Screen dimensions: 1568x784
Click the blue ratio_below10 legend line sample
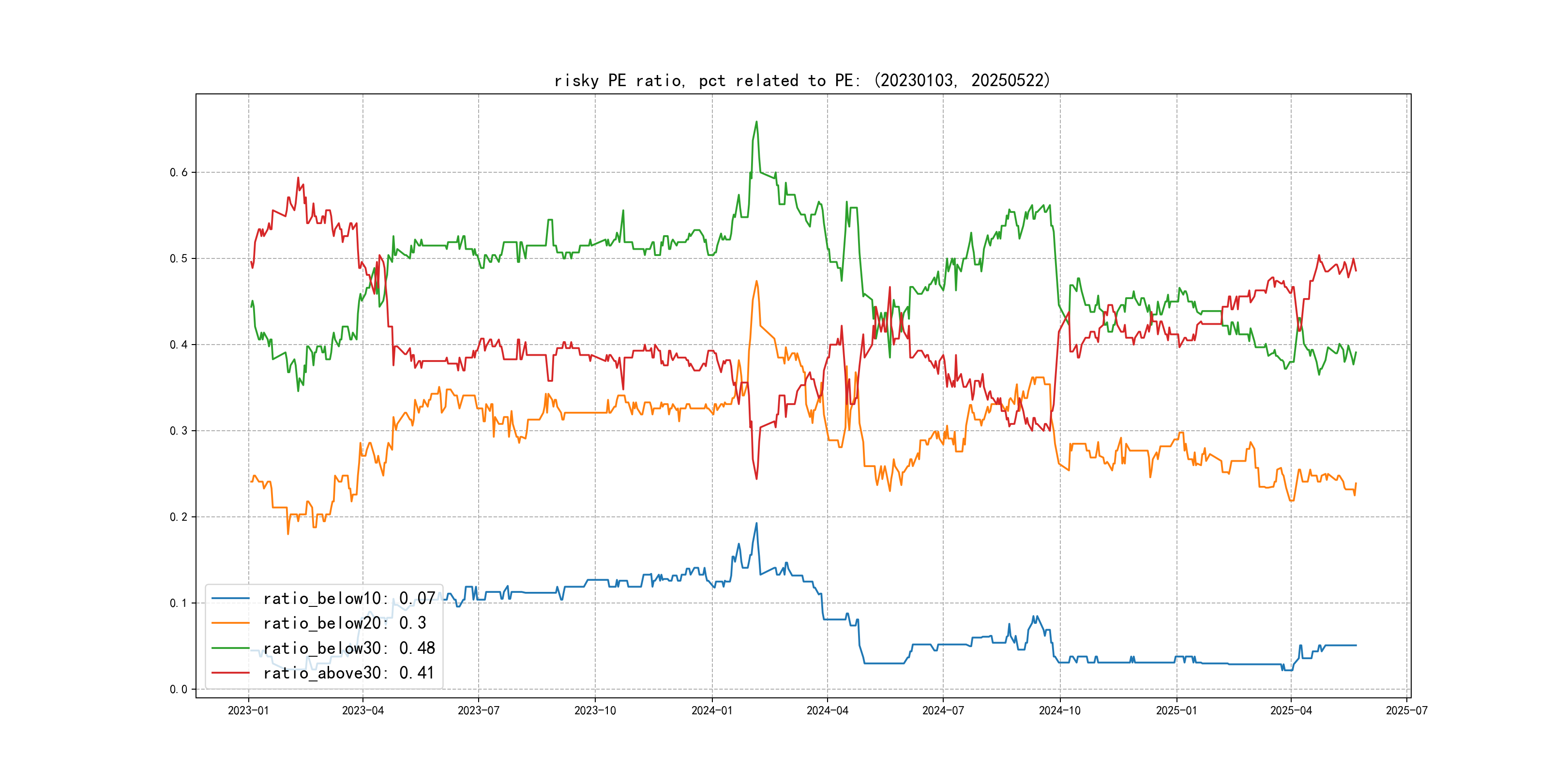(x=230, y=598)
